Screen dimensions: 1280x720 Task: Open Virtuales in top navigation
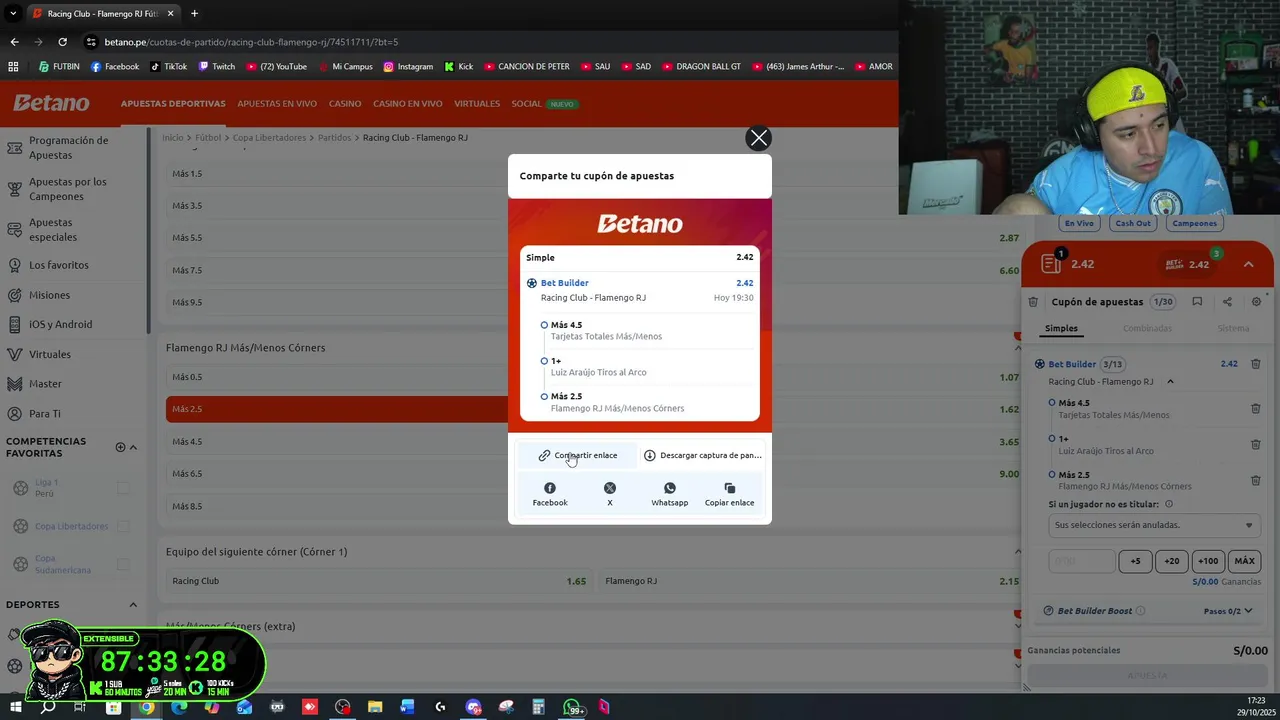coord(477,104)
